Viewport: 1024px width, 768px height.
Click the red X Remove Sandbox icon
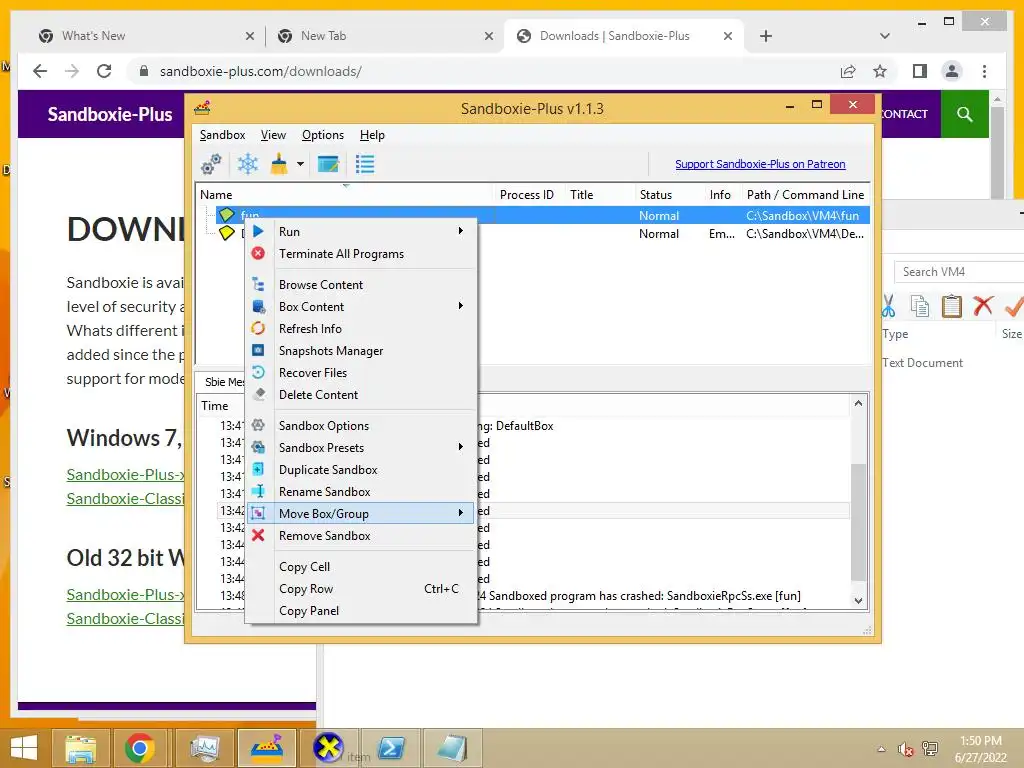(x=259, y=536)
